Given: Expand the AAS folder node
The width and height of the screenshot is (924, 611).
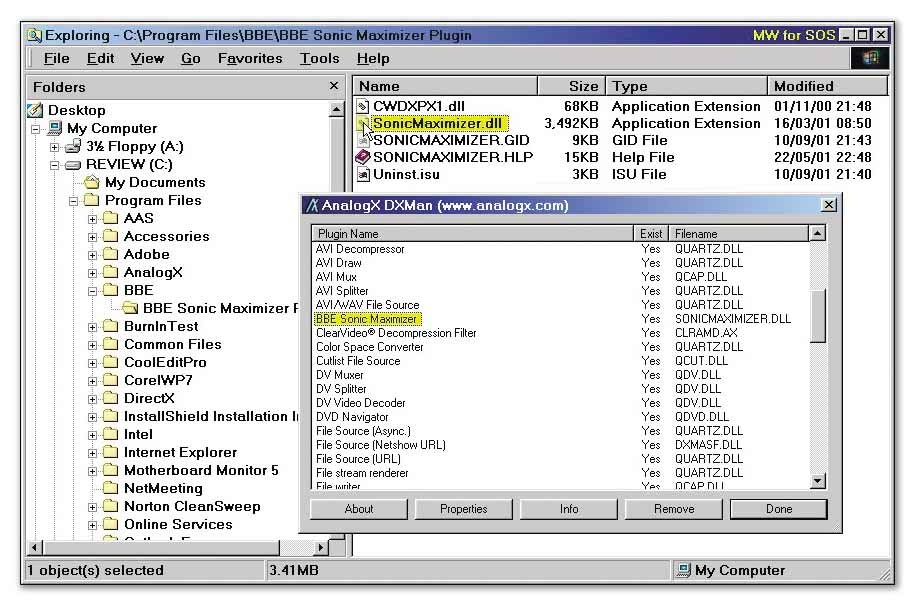Looking at the screenshot, I should (x=93, y=219).
